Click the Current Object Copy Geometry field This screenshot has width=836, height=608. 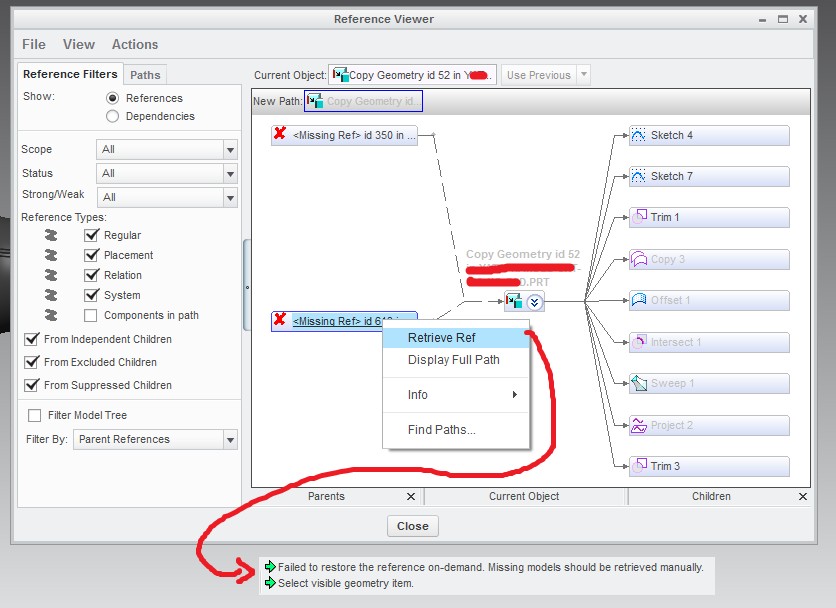pos(413,75)
